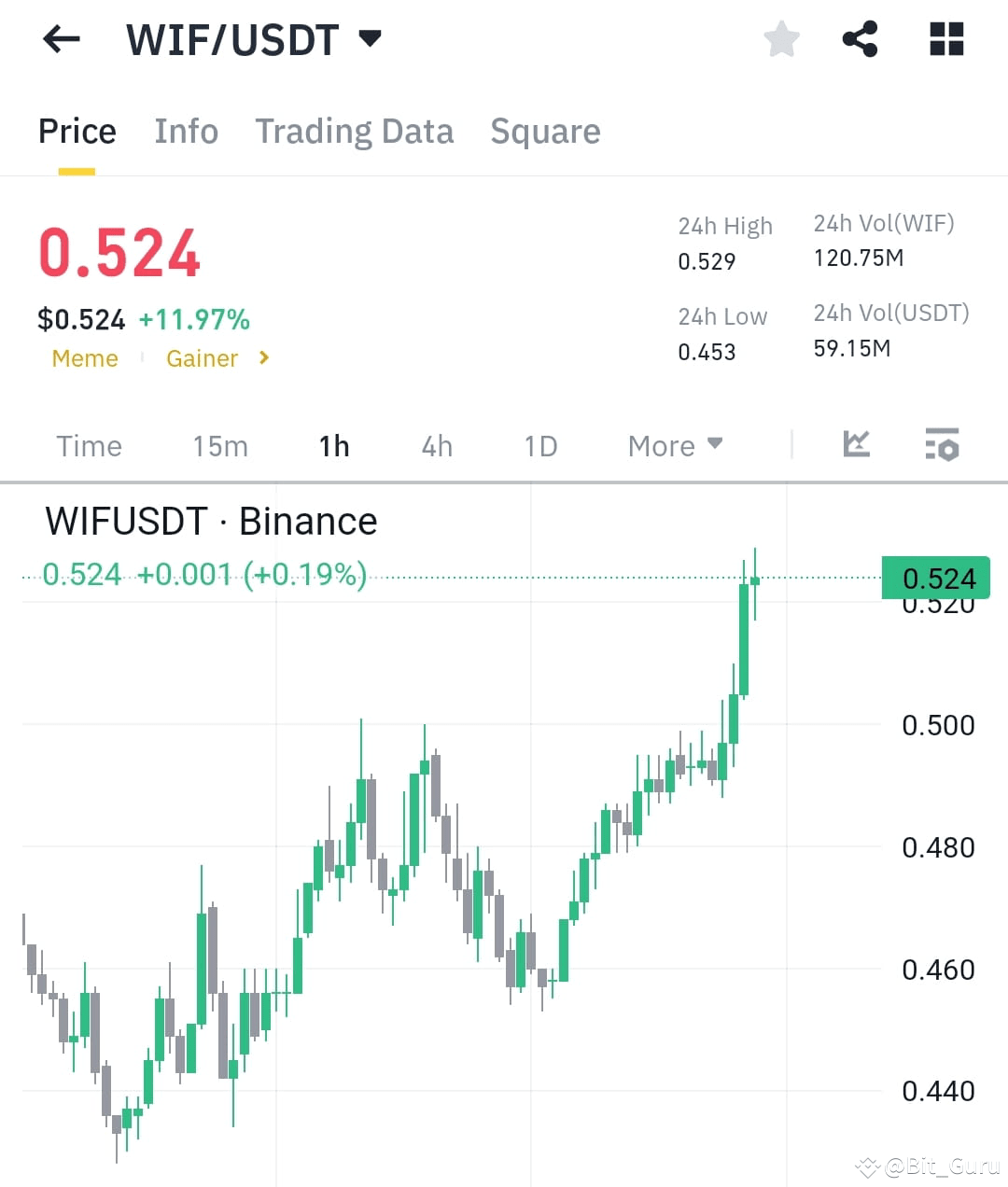This screenshot has height=1187, width=1008.
Task: Click the Meme category tag
Action: pos(85,357)
